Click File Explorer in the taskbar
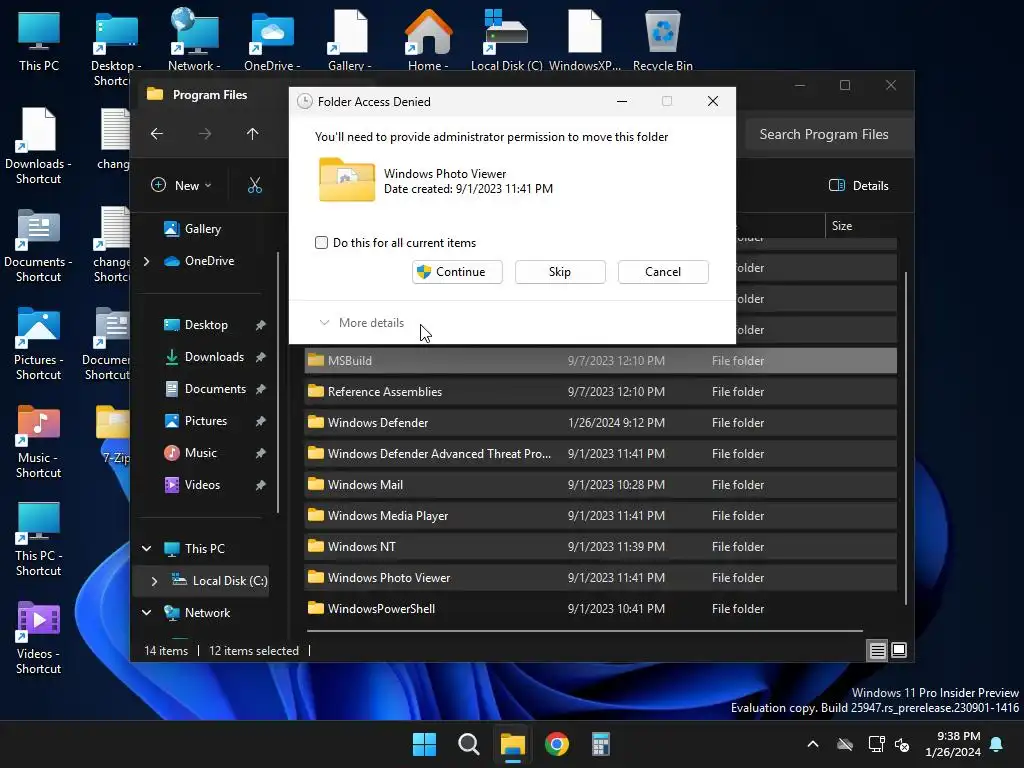1024x768 pixels. [x=513, y=744]
